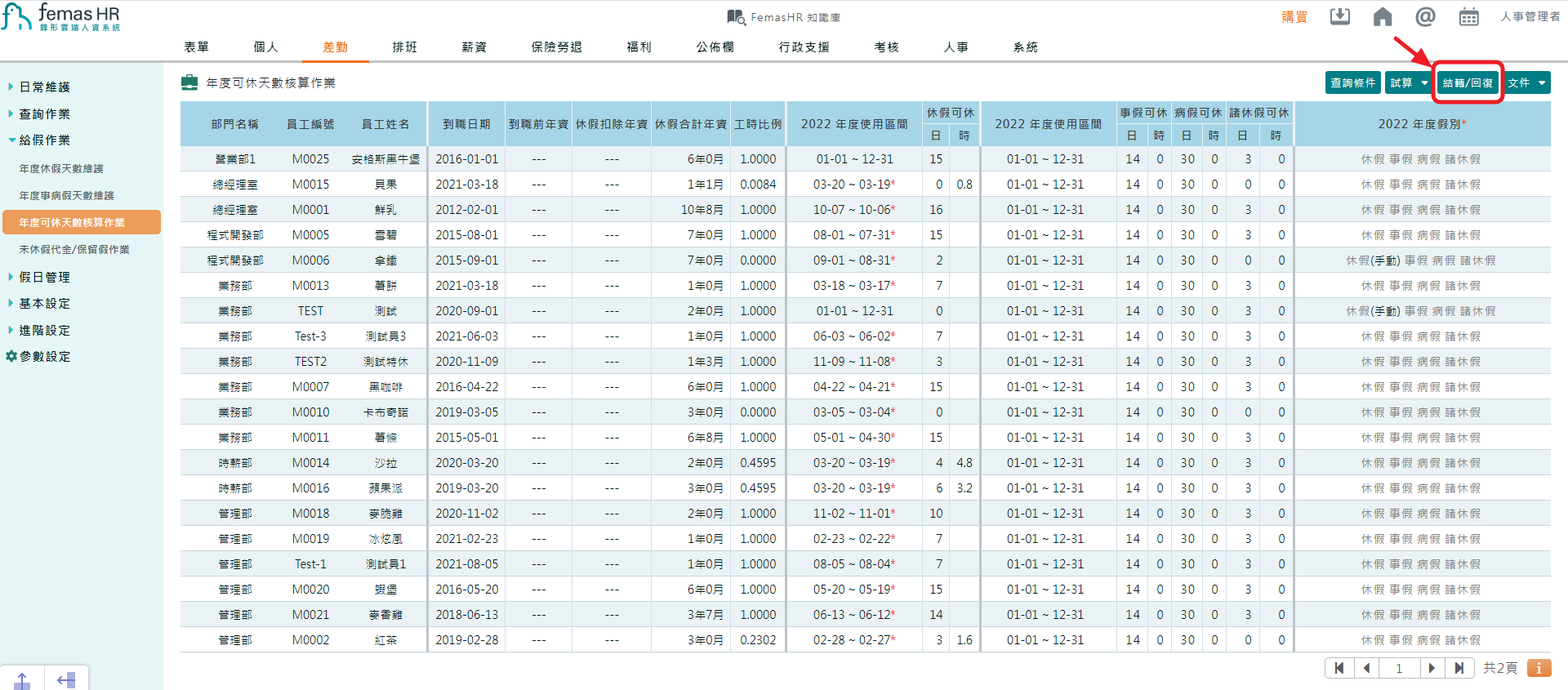Open the 系統 top menu
Image resolution: width=1568 pixels, height=690 pixels.
1025,47
